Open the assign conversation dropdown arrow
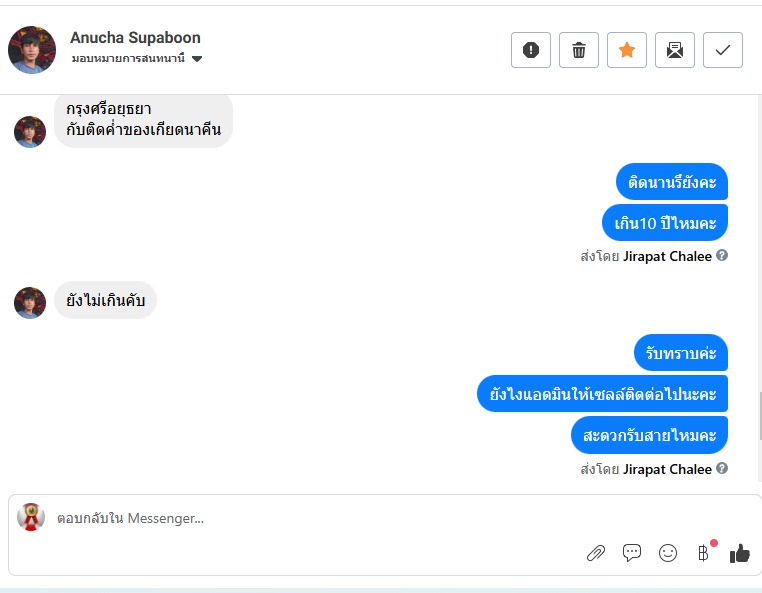Viewport: 762px width, 593px height. click(197, 59)
